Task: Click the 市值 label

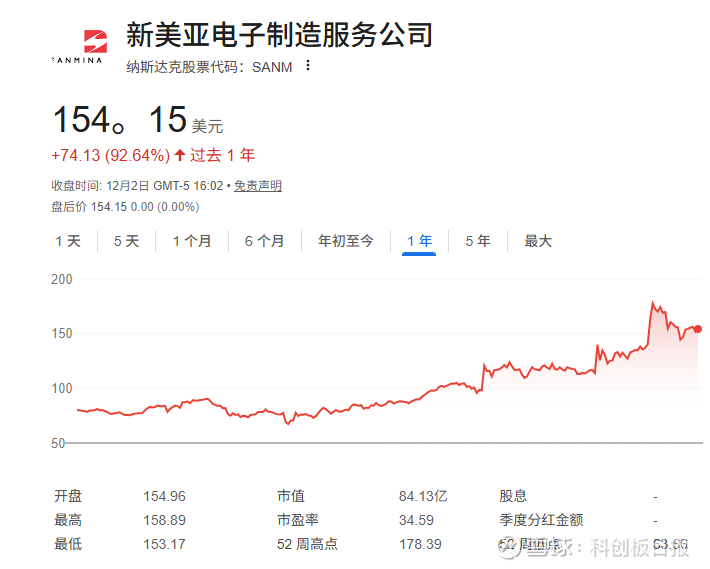Action: click(291, 496)
